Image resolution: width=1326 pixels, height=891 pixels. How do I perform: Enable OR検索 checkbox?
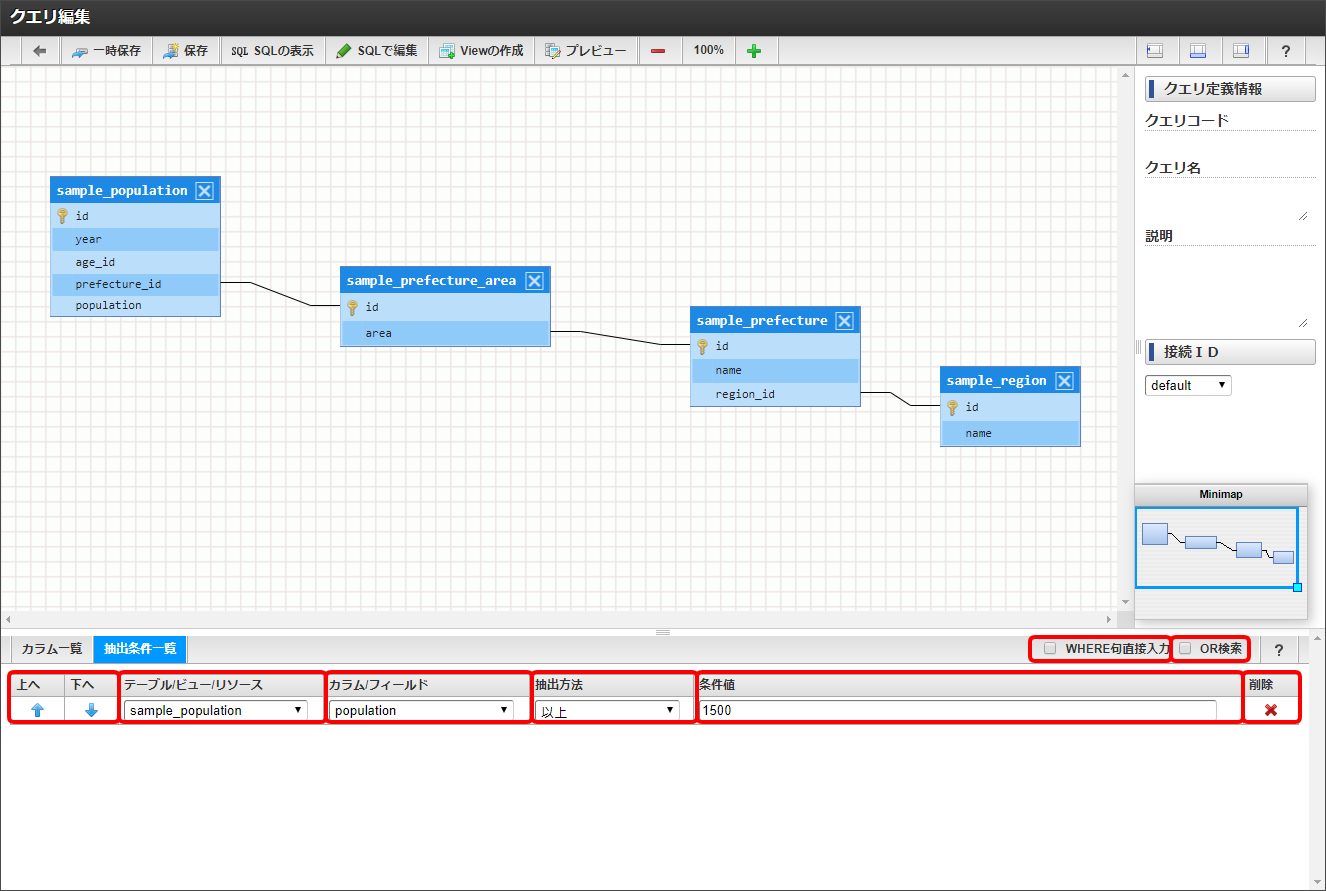[x=1185, y=649]
